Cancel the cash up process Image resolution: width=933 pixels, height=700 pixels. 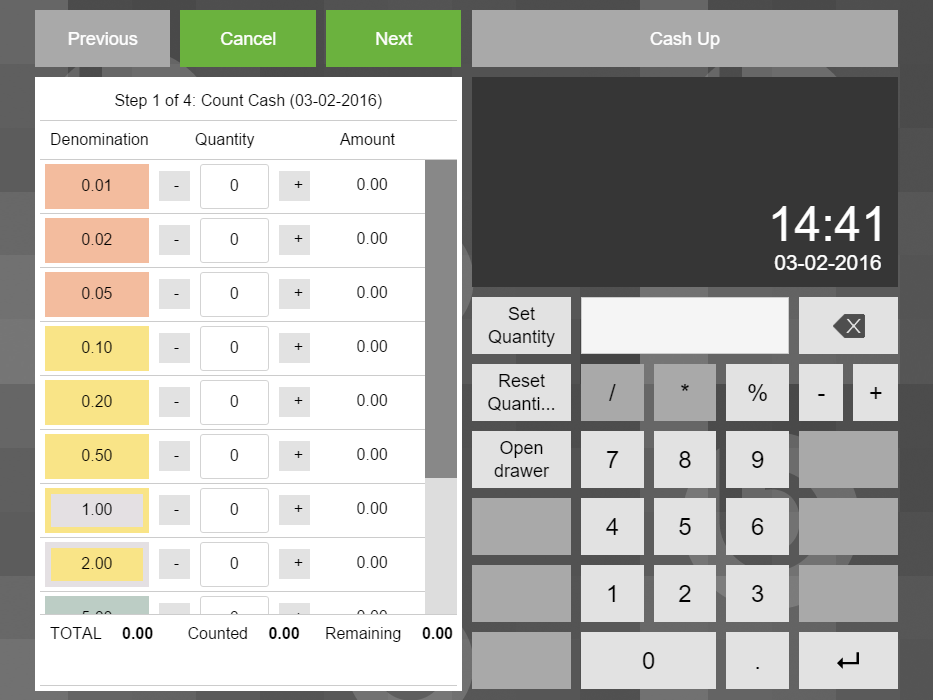247,39
